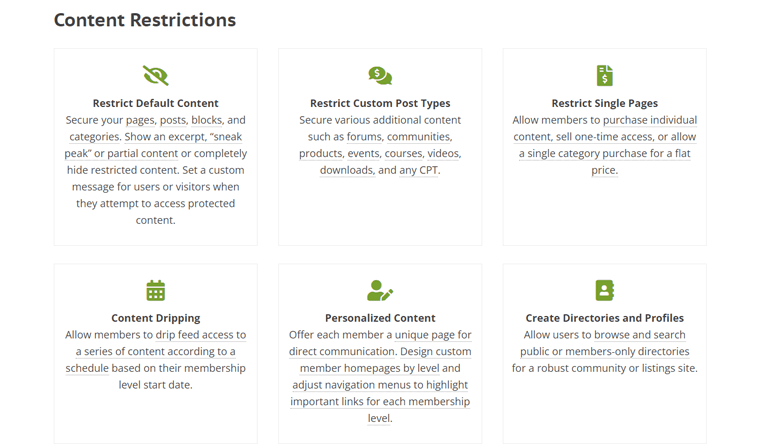The height and width of the screenshot is (448, 760).
Task: Select the Restrict Single Pages heading
Action: (x=604, y=103)
